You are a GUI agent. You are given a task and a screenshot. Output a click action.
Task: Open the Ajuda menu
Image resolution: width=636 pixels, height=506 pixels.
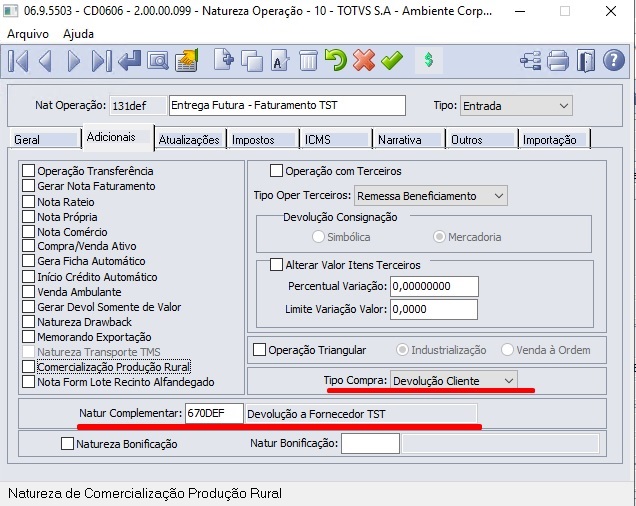pos(78,34)
